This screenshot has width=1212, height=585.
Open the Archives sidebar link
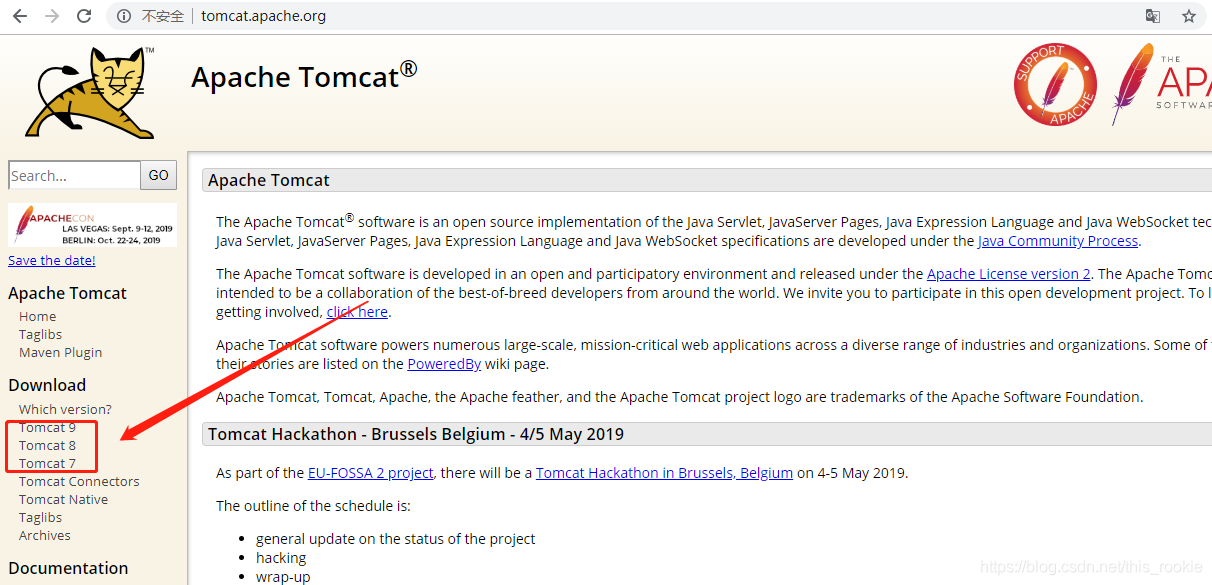tap(45, 535)
